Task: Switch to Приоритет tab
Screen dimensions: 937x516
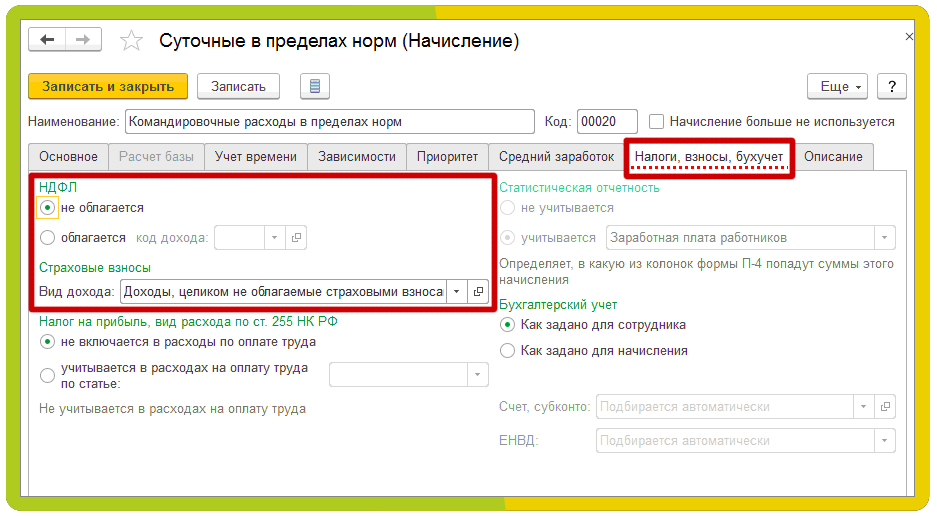Action: [x=447, y=157]
